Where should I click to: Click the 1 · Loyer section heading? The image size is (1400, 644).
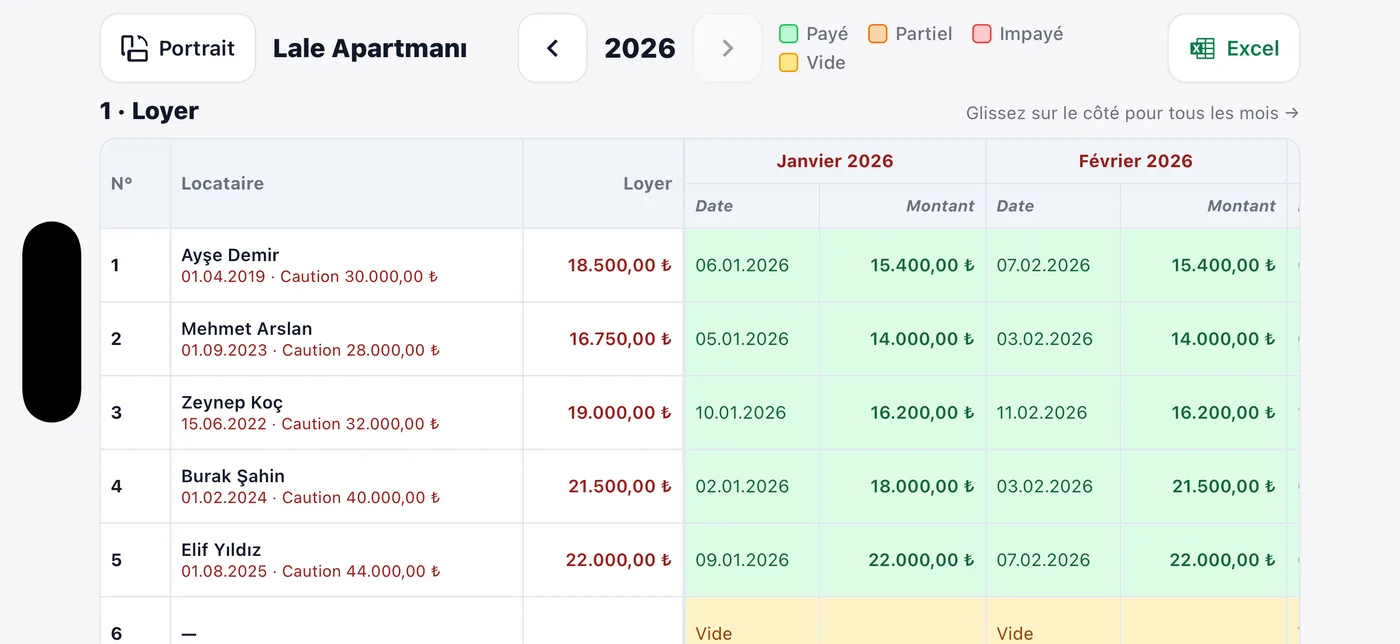click(x=149, y=111)
